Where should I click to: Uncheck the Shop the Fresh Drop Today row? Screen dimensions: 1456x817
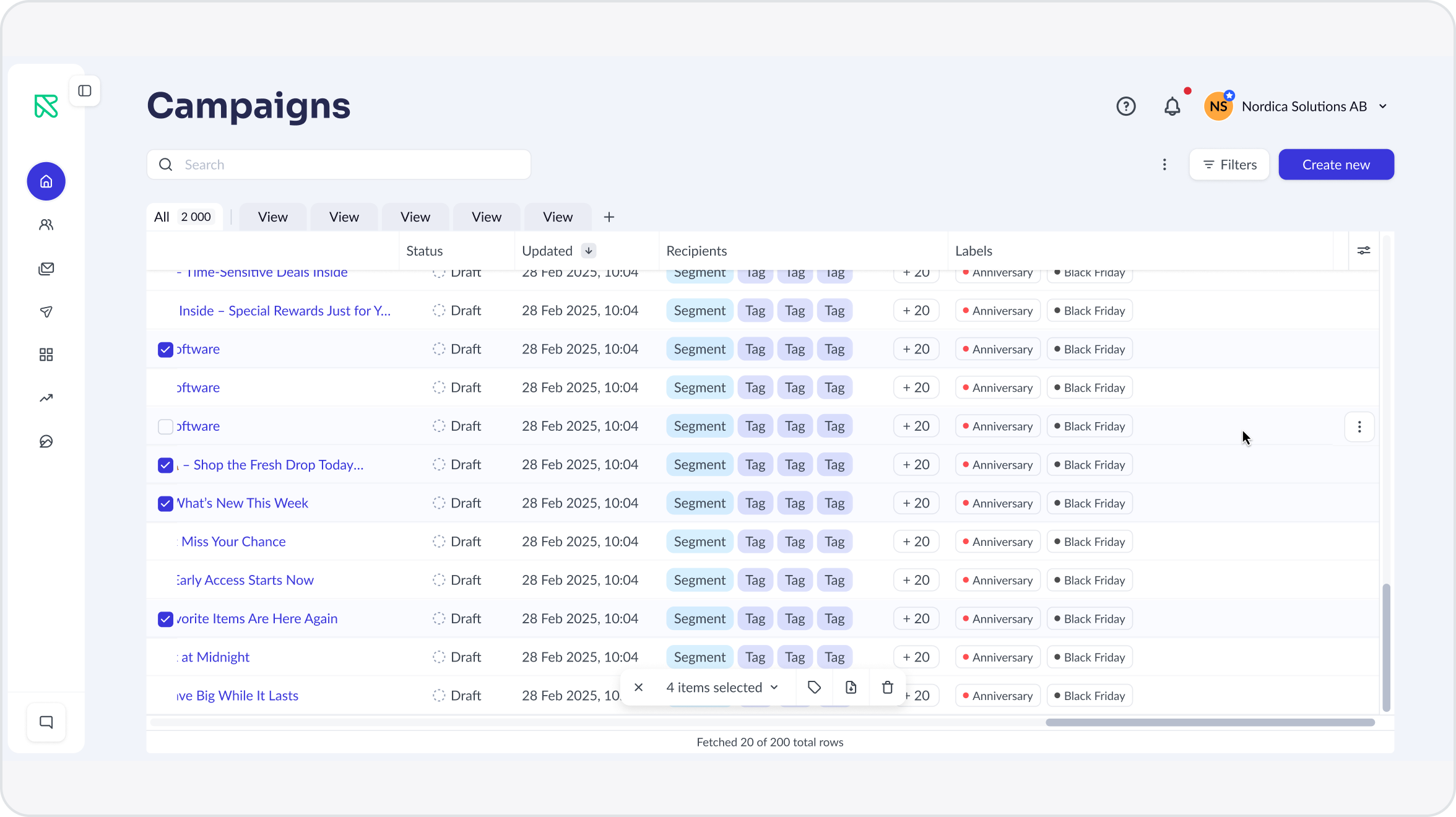[x=165, y=465]
